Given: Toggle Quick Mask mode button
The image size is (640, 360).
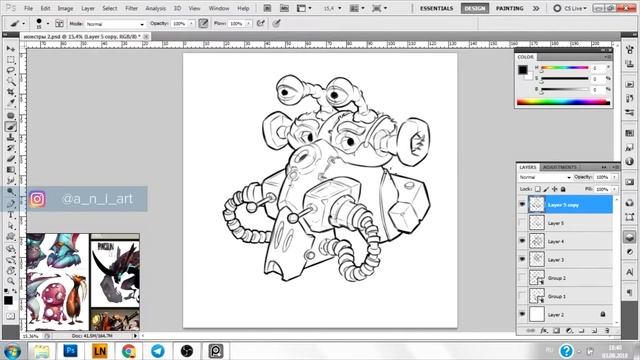Looking at the screenshot, I should 10,316.
